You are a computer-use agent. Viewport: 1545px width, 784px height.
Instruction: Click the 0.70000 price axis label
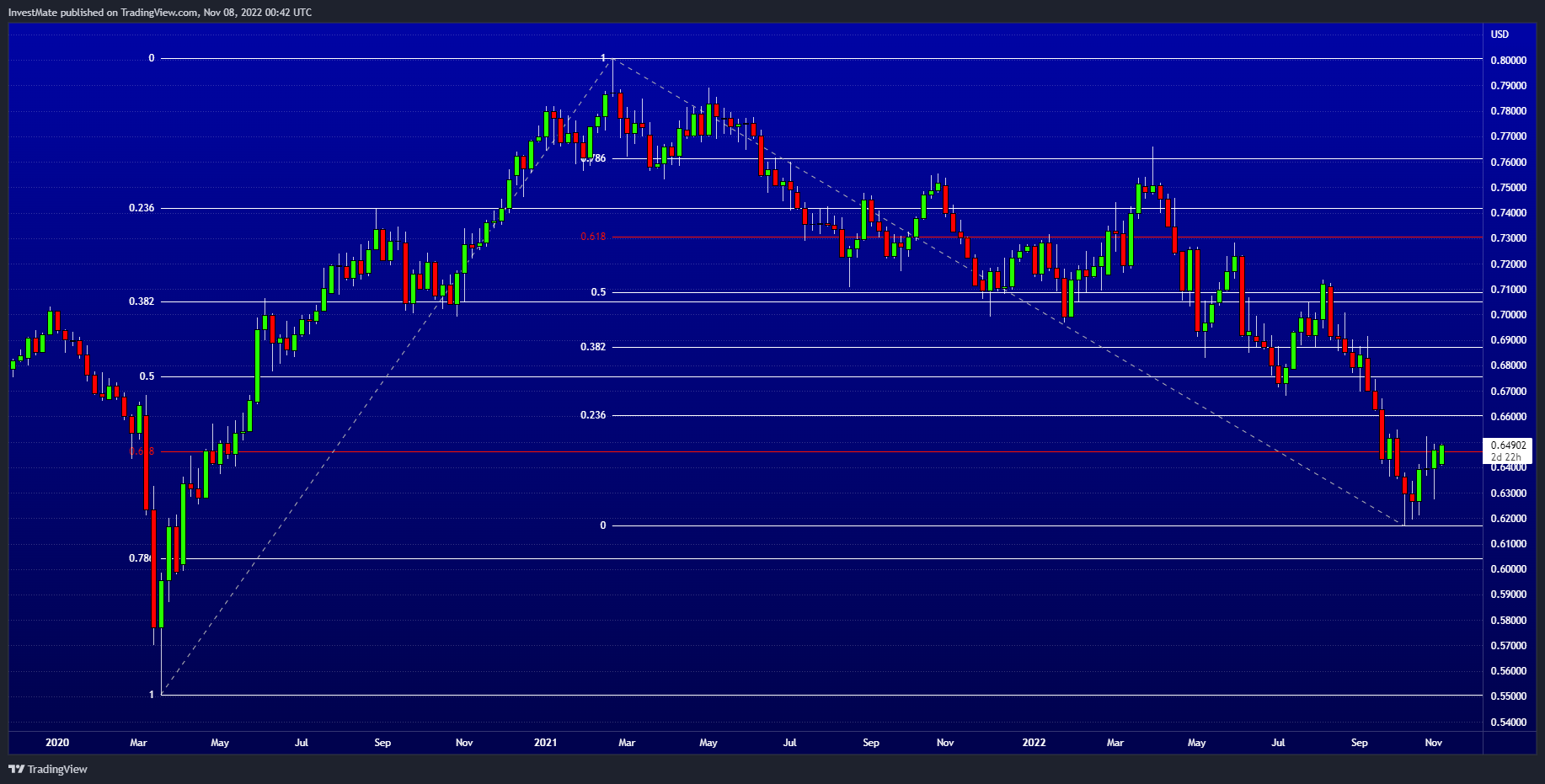1508,315
